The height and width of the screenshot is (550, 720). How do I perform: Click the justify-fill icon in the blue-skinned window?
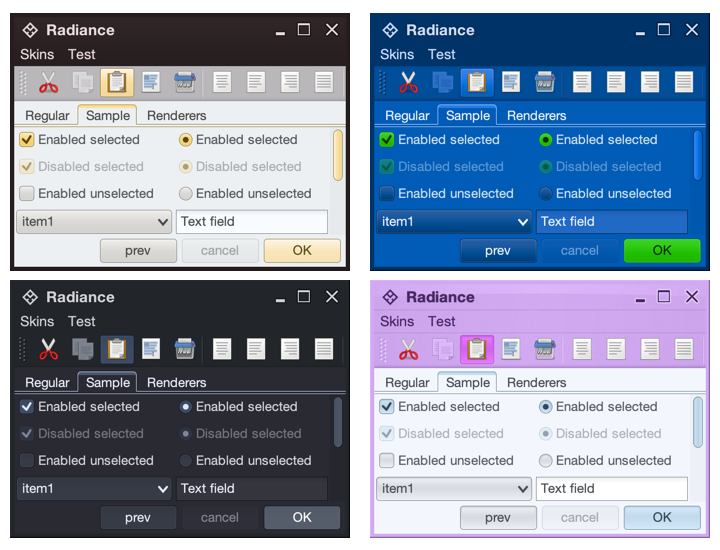(684, 83)
